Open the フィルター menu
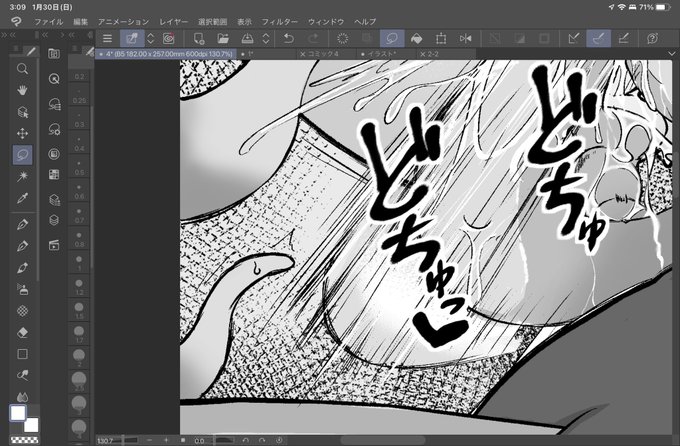The width and height of the screenshot is (680, 446). [279, 21]
